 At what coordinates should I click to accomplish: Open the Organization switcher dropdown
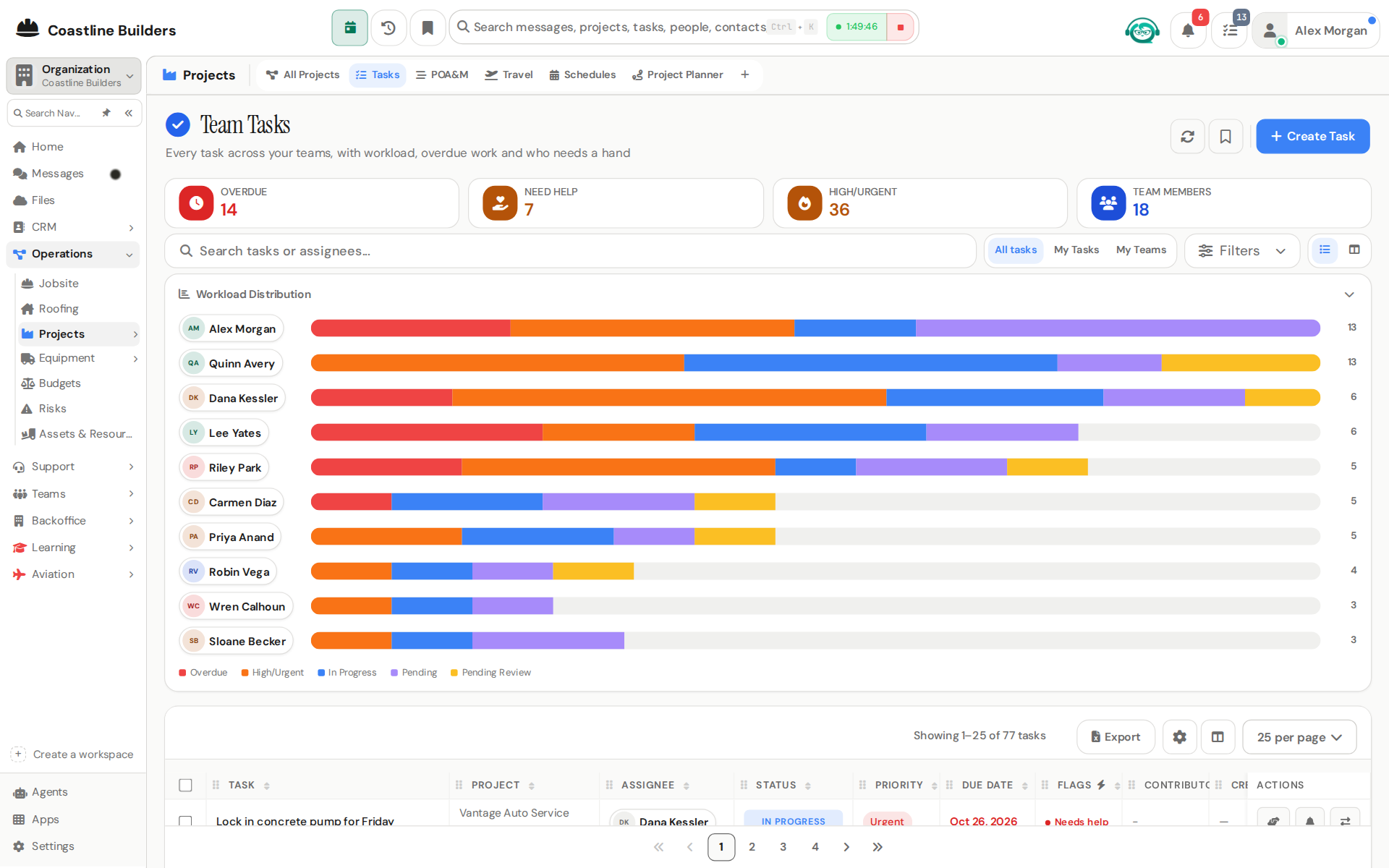click(74, 75)
